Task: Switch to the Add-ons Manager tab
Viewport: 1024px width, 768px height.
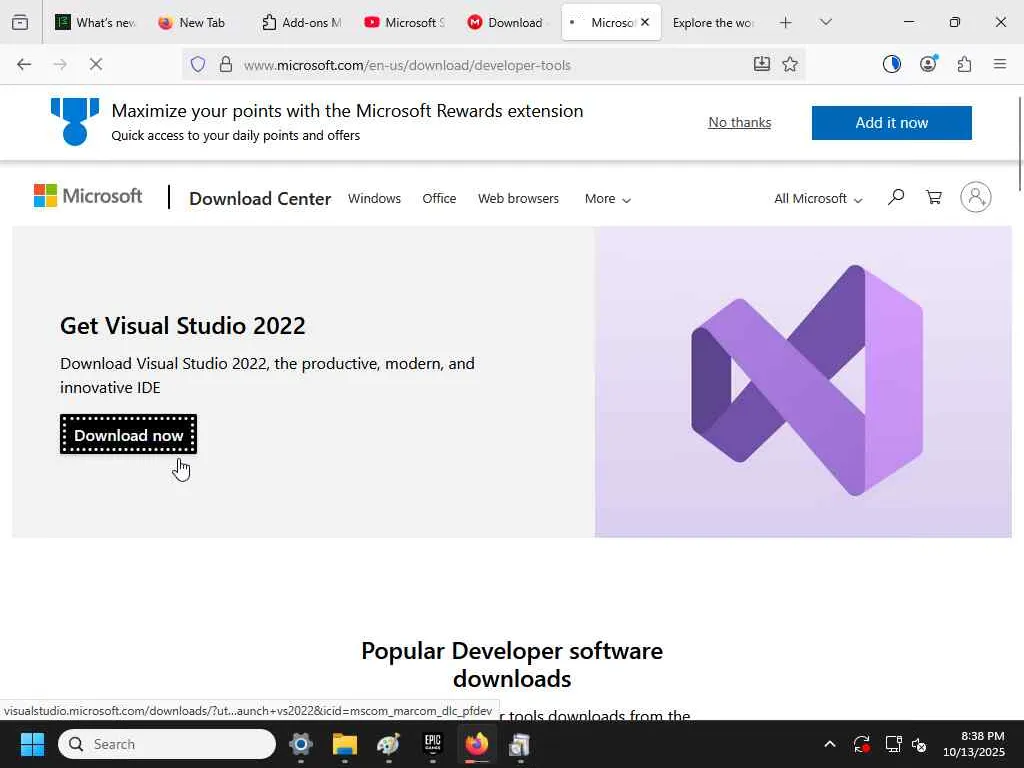Action: point(302,22)
